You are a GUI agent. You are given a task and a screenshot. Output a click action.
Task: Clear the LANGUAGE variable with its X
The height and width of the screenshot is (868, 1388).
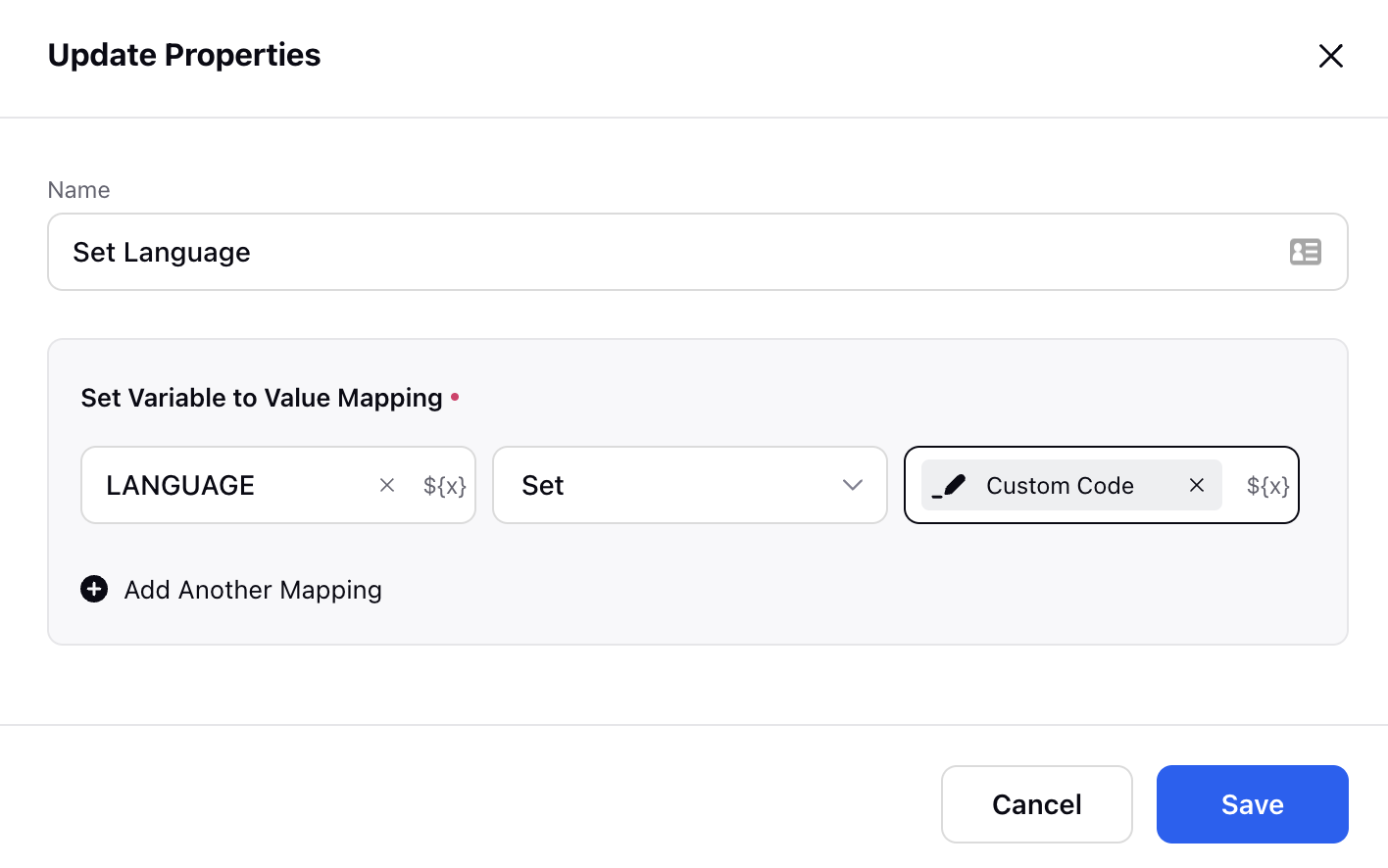pos(387,485)
